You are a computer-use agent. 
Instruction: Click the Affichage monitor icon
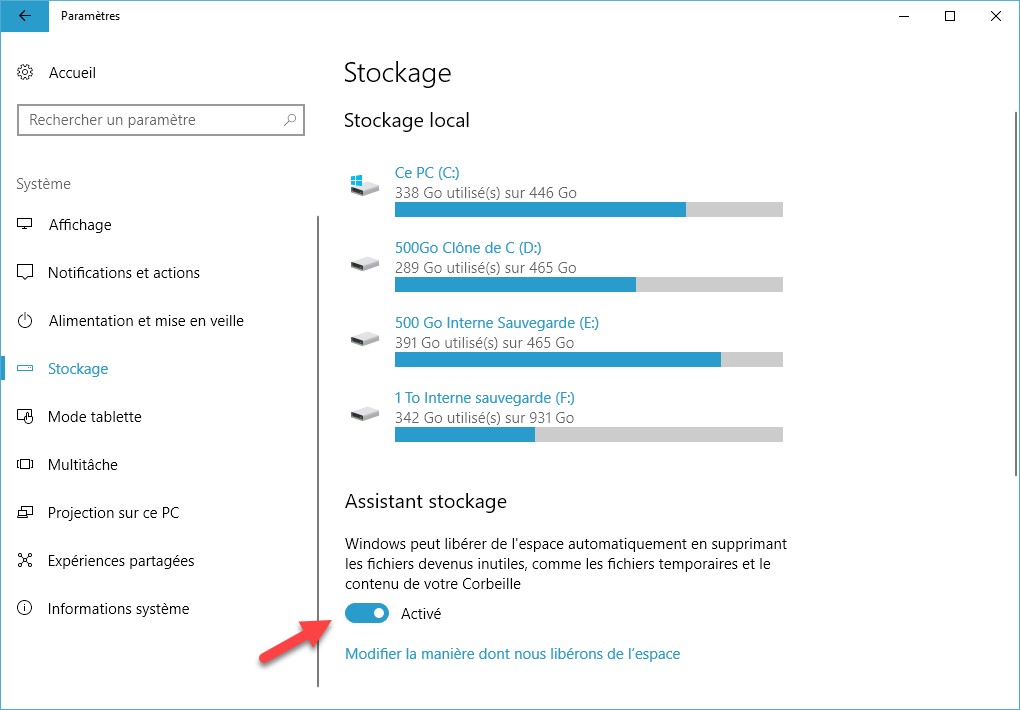(26, 225)
